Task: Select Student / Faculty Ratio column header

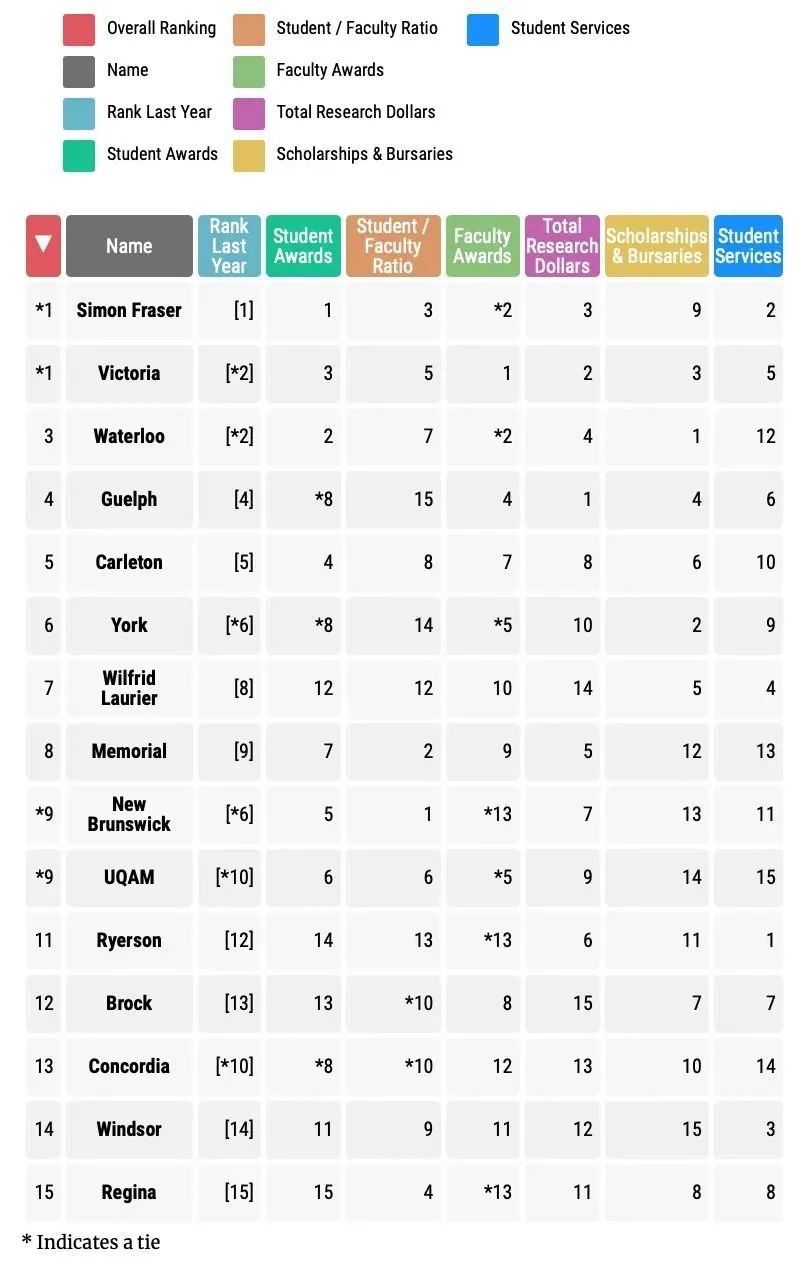Action: 393,246
